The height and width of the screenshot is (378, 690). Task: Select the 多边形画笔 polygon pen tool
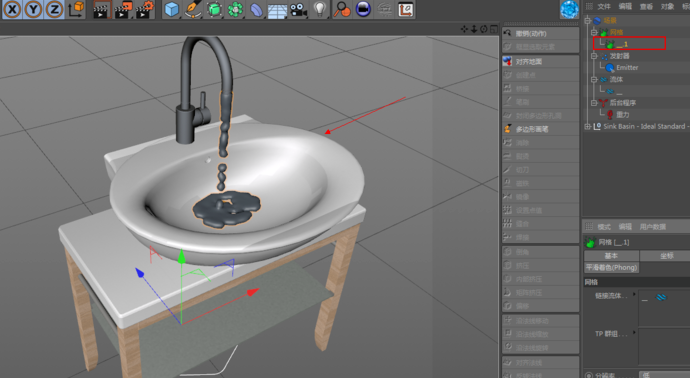click(x=540, y=129)
